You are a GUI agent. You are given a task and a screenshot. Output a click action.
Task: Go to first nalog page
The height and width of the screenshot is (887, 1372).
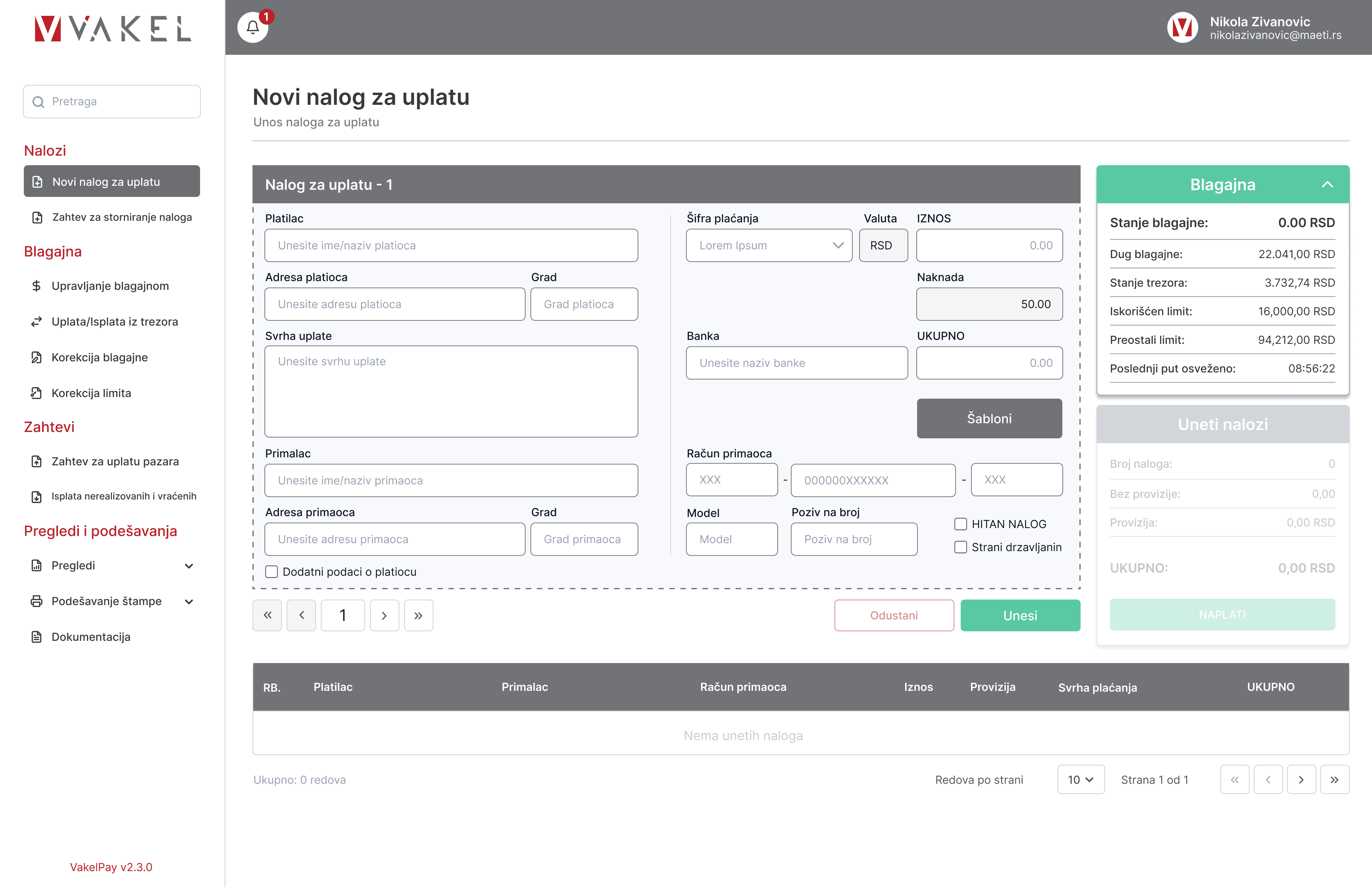click(267, 615)
